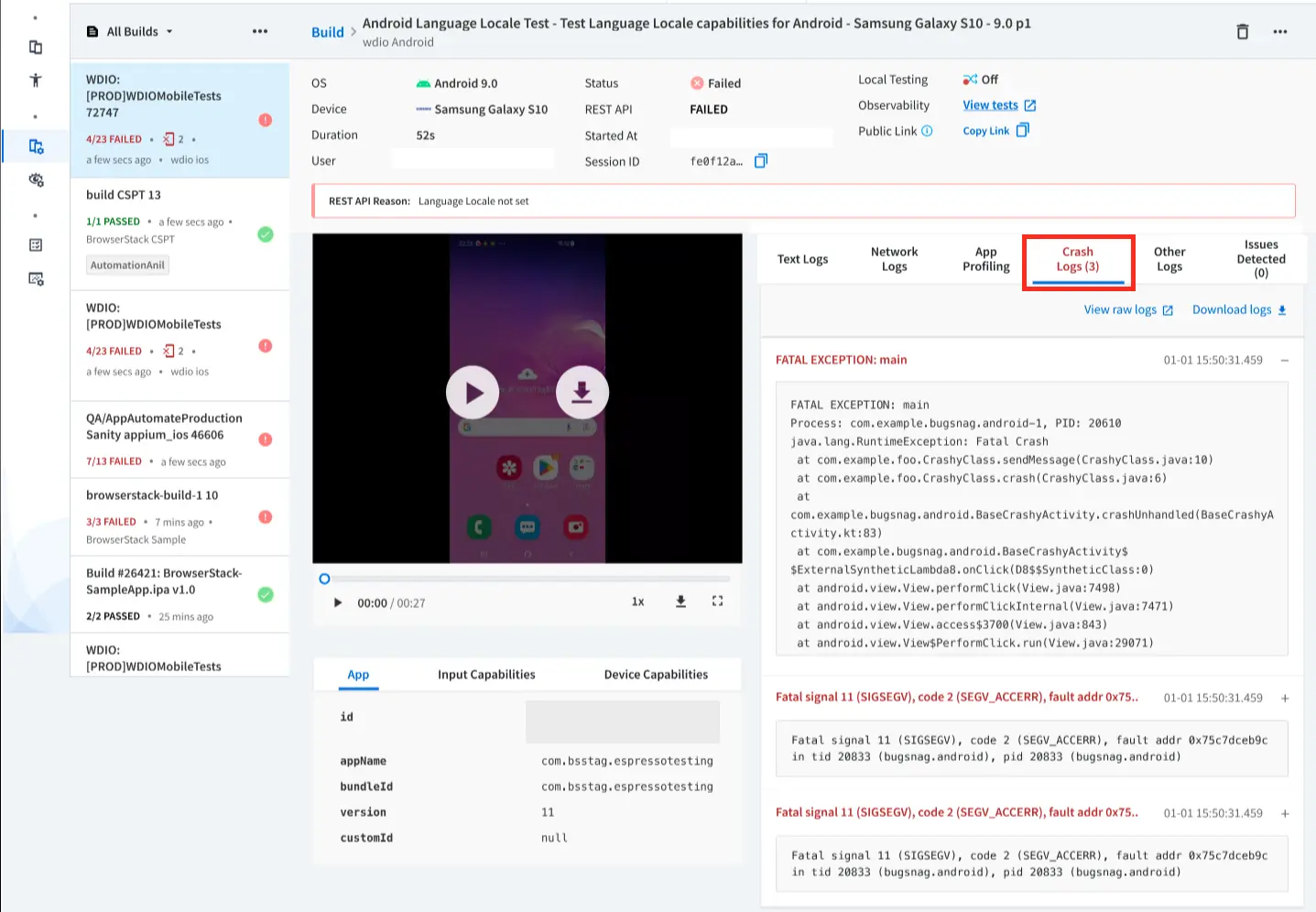Expand the first Fatal signal 11 entry

pyautogui.click(x=1284, y=698)
